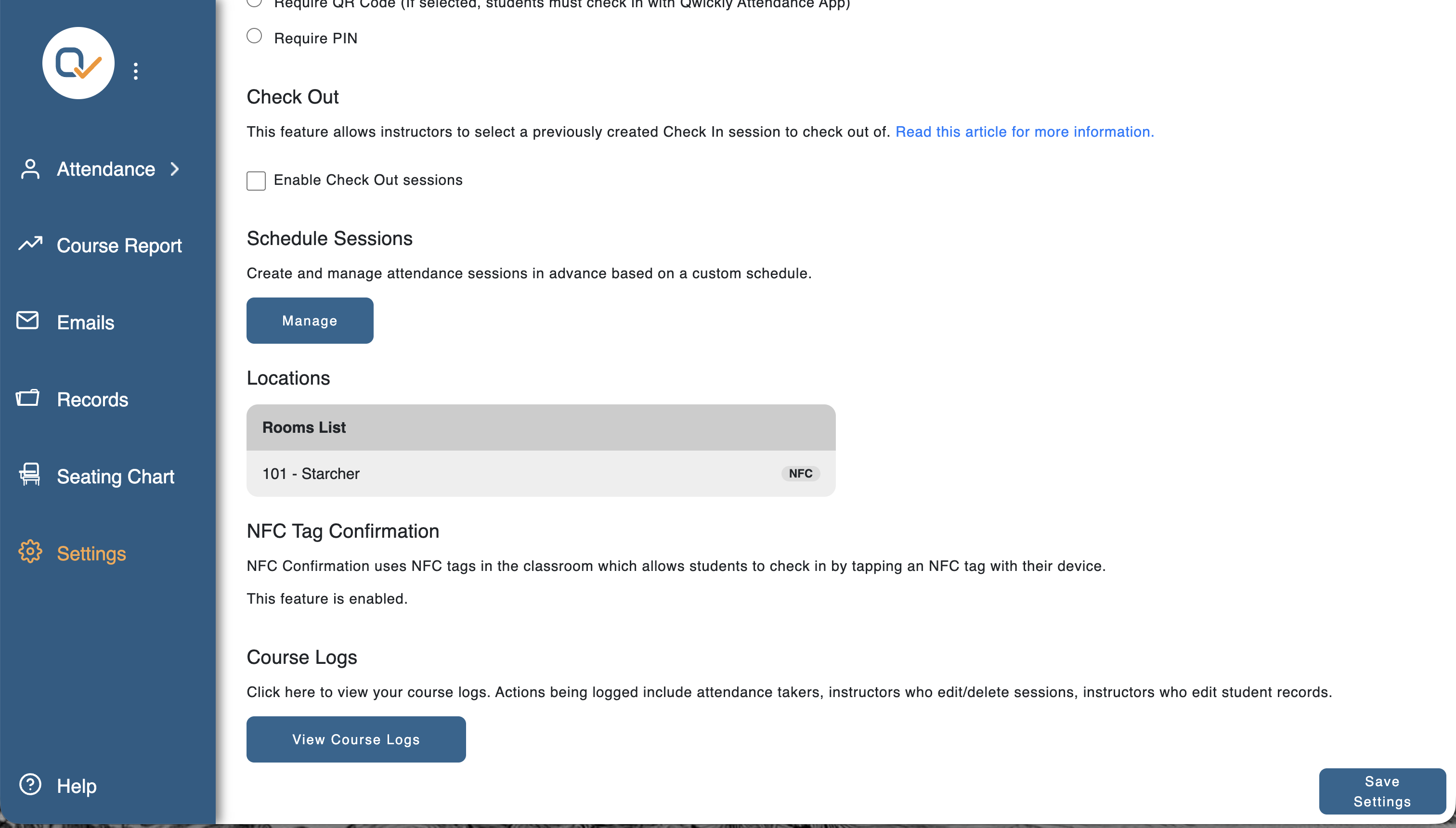Click the Check Out heading
This screenshot has height=828, width=1456.
[x=293, y=97]
